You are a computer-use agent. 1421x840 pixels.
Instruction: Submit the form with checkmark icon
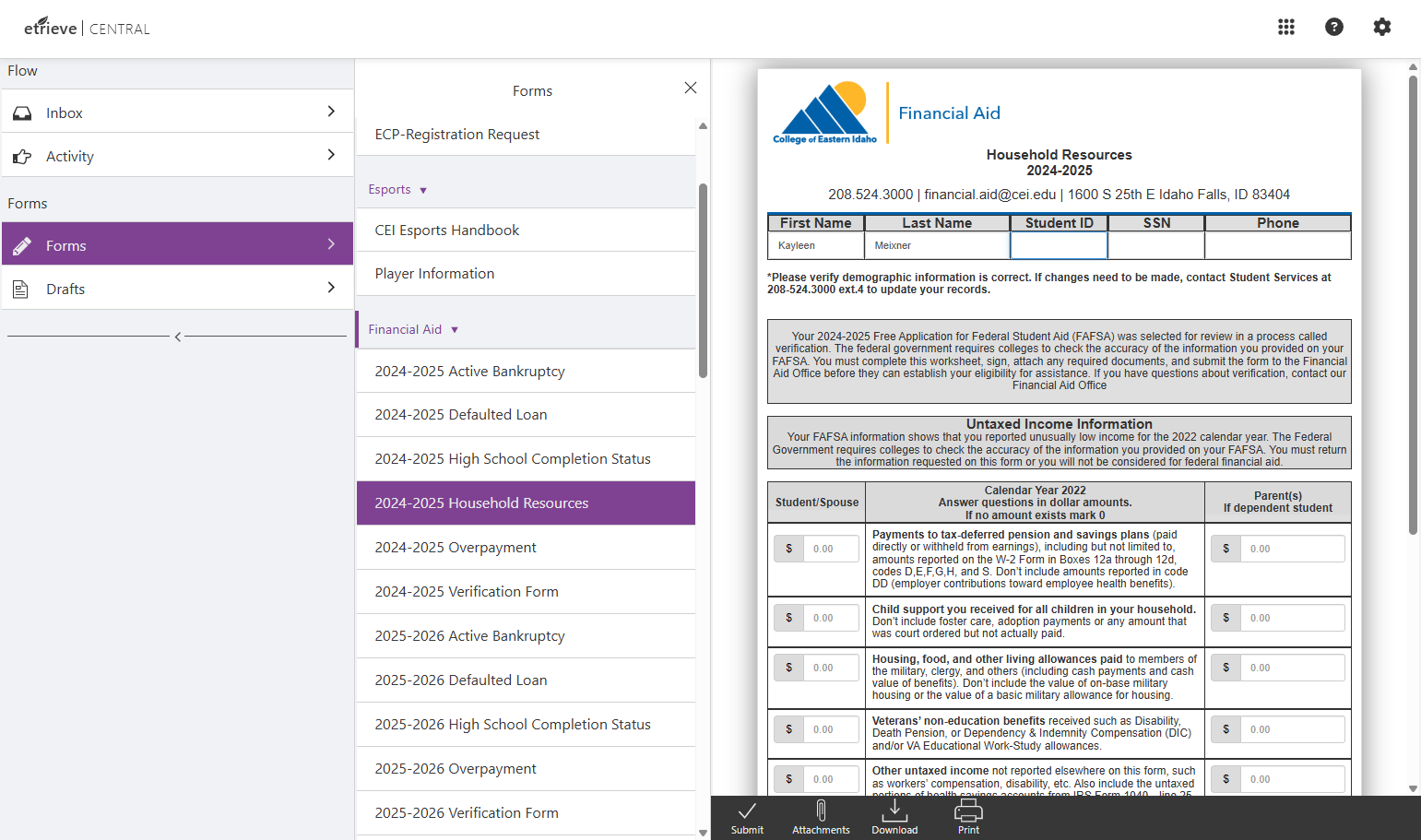click(x=747, y=817)
